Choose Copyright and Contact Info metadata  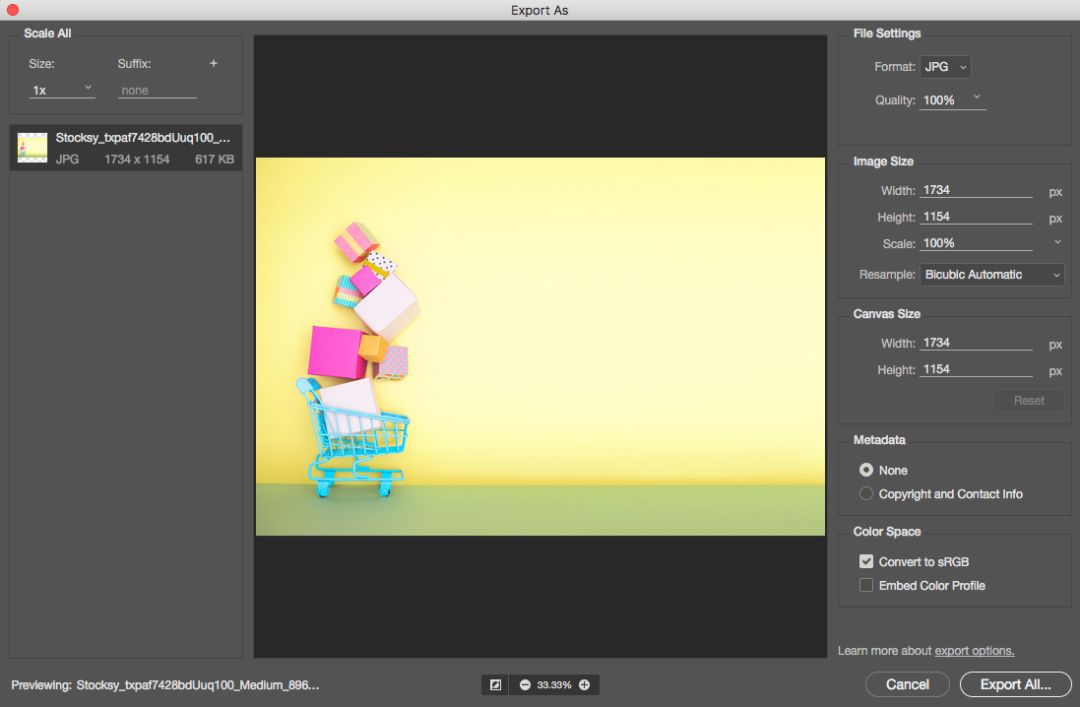tap(866, 493)
